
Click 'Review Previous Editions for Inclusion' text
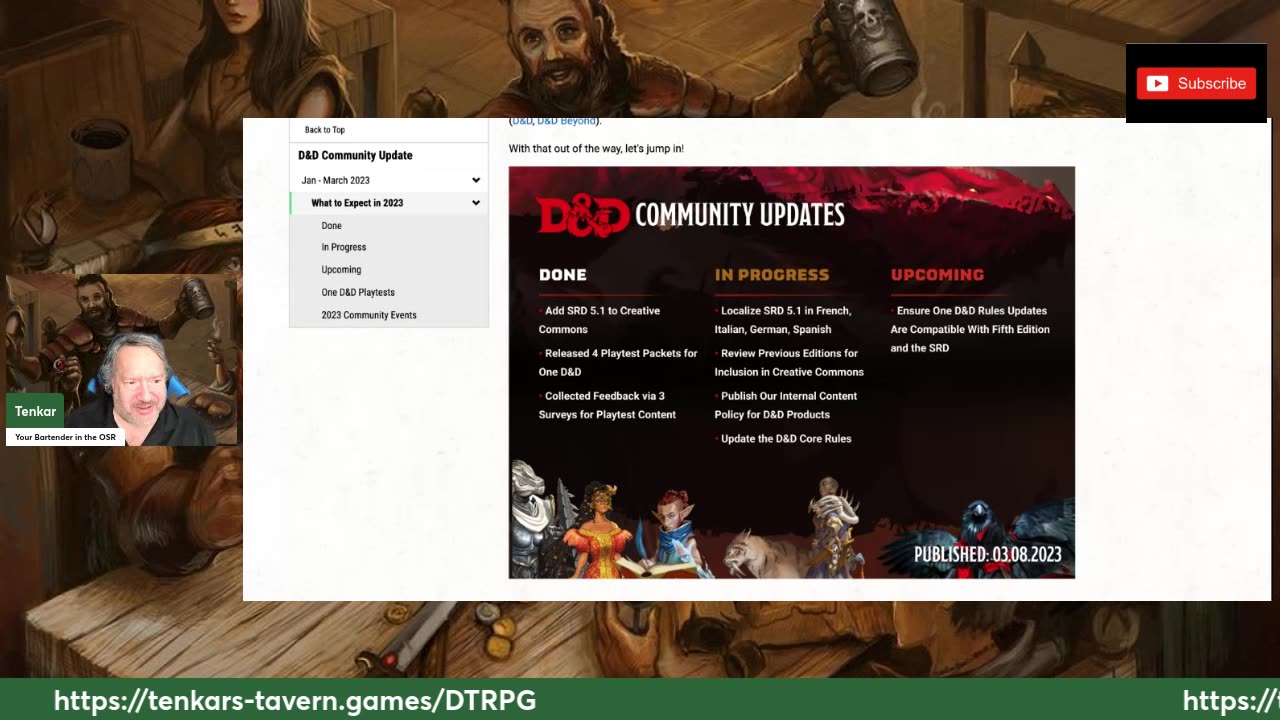click(x=789, y=362)
